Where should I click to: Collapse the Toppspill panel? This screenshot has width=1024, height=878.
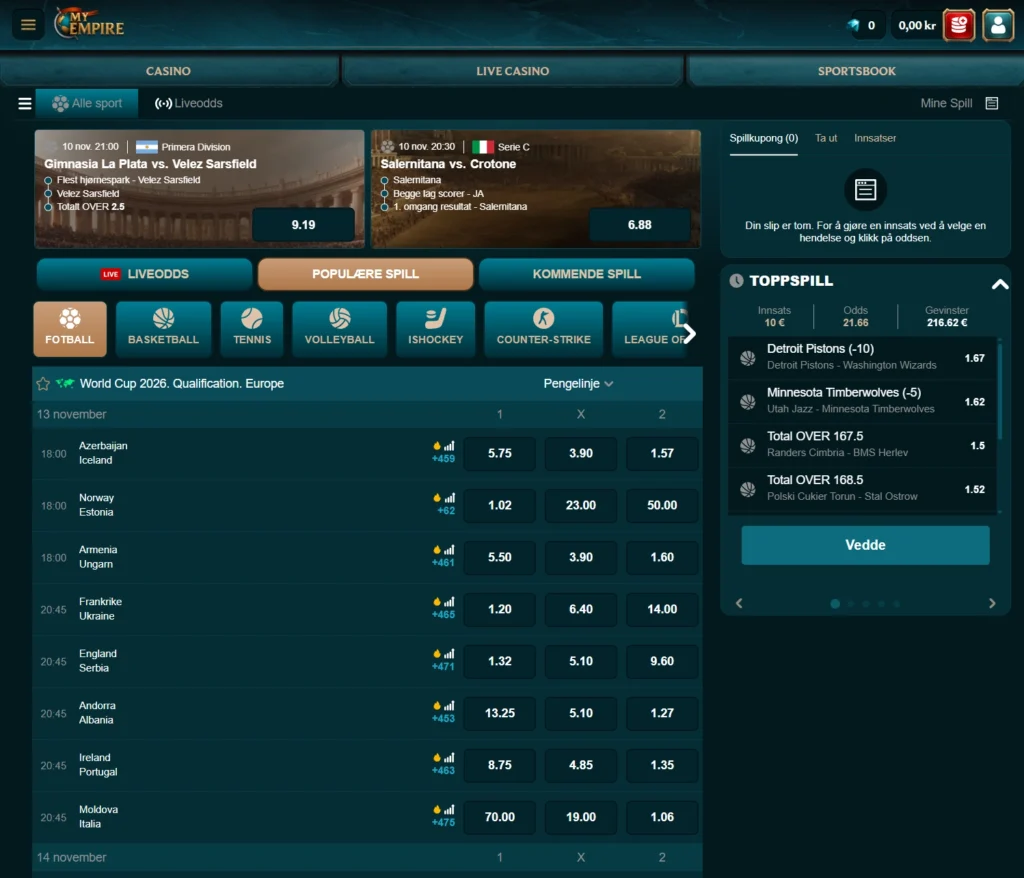tap(1000, 283)
